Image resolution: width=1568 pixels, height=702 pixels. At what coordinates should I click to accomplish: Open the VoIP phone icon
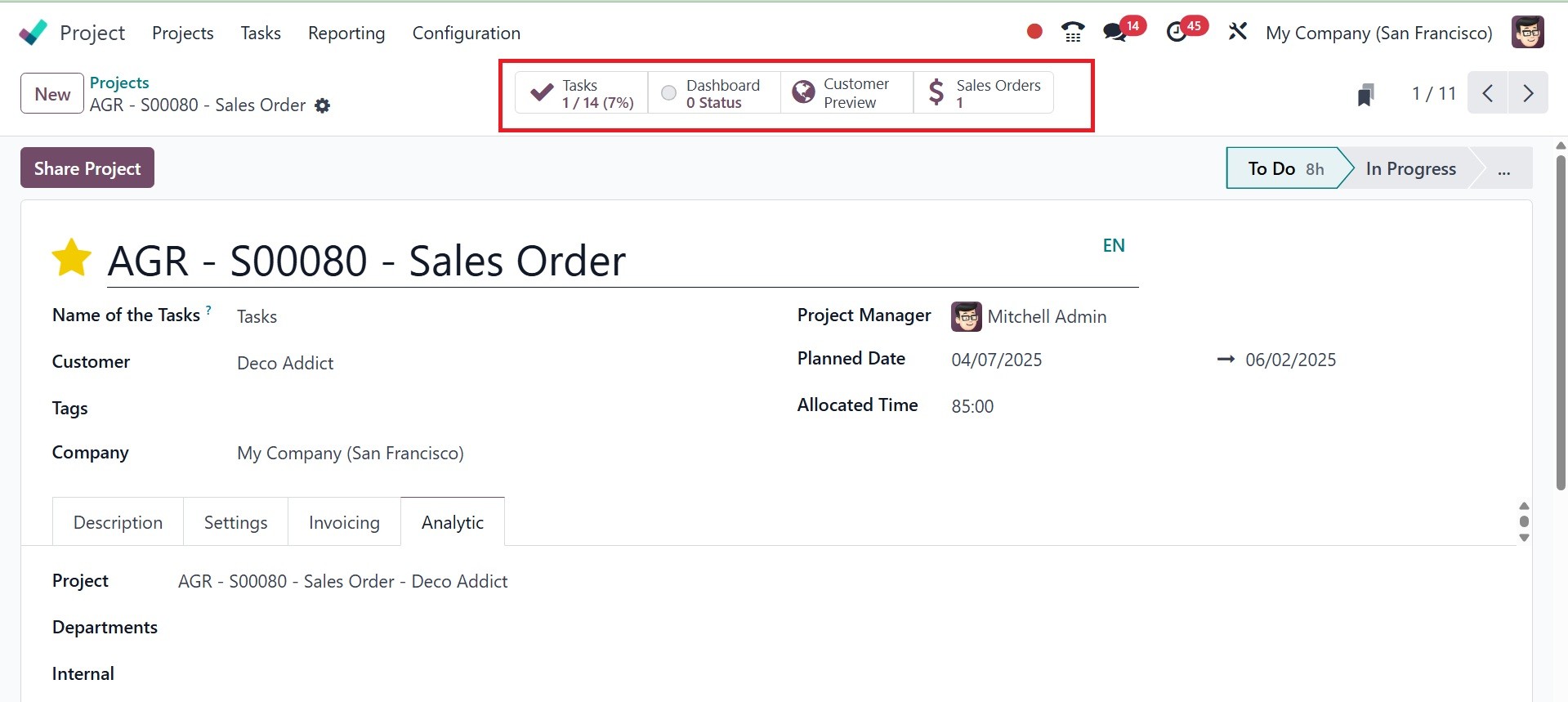point(1073,32)
